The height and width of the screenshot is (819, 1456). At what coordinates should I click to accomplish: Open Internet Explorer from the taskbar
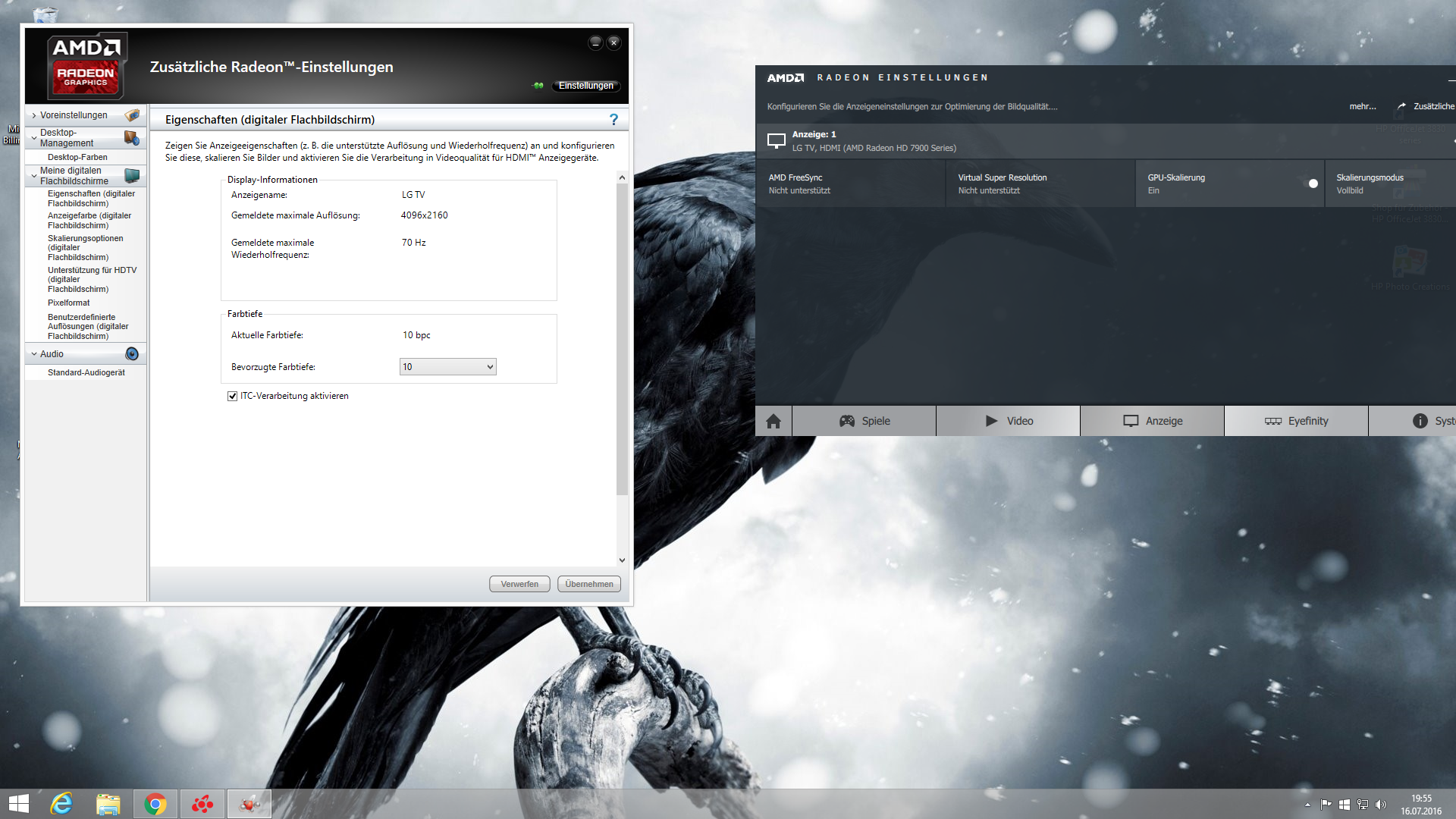click(x=61, y=804)
